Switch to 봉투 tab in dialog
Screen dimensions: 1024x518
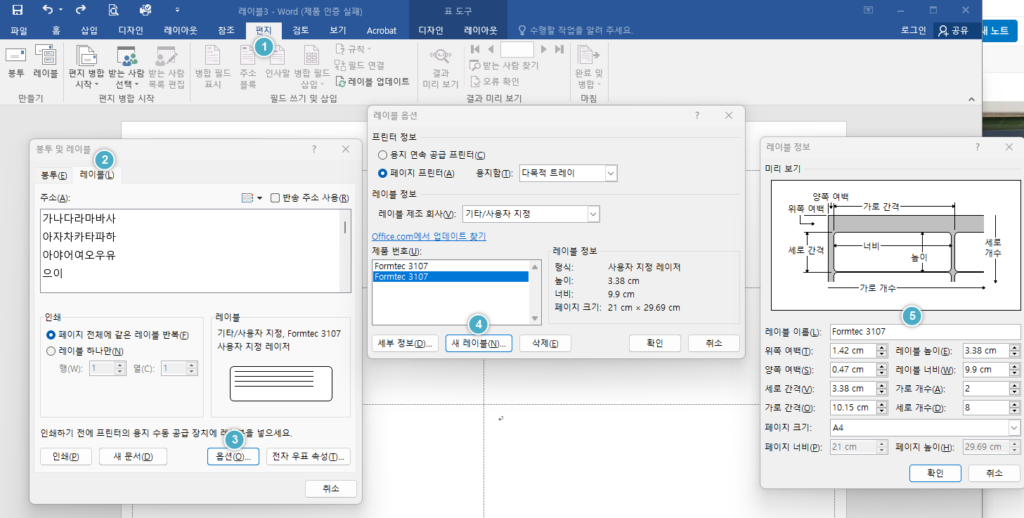pyautogui.click(x=54, y=176)
